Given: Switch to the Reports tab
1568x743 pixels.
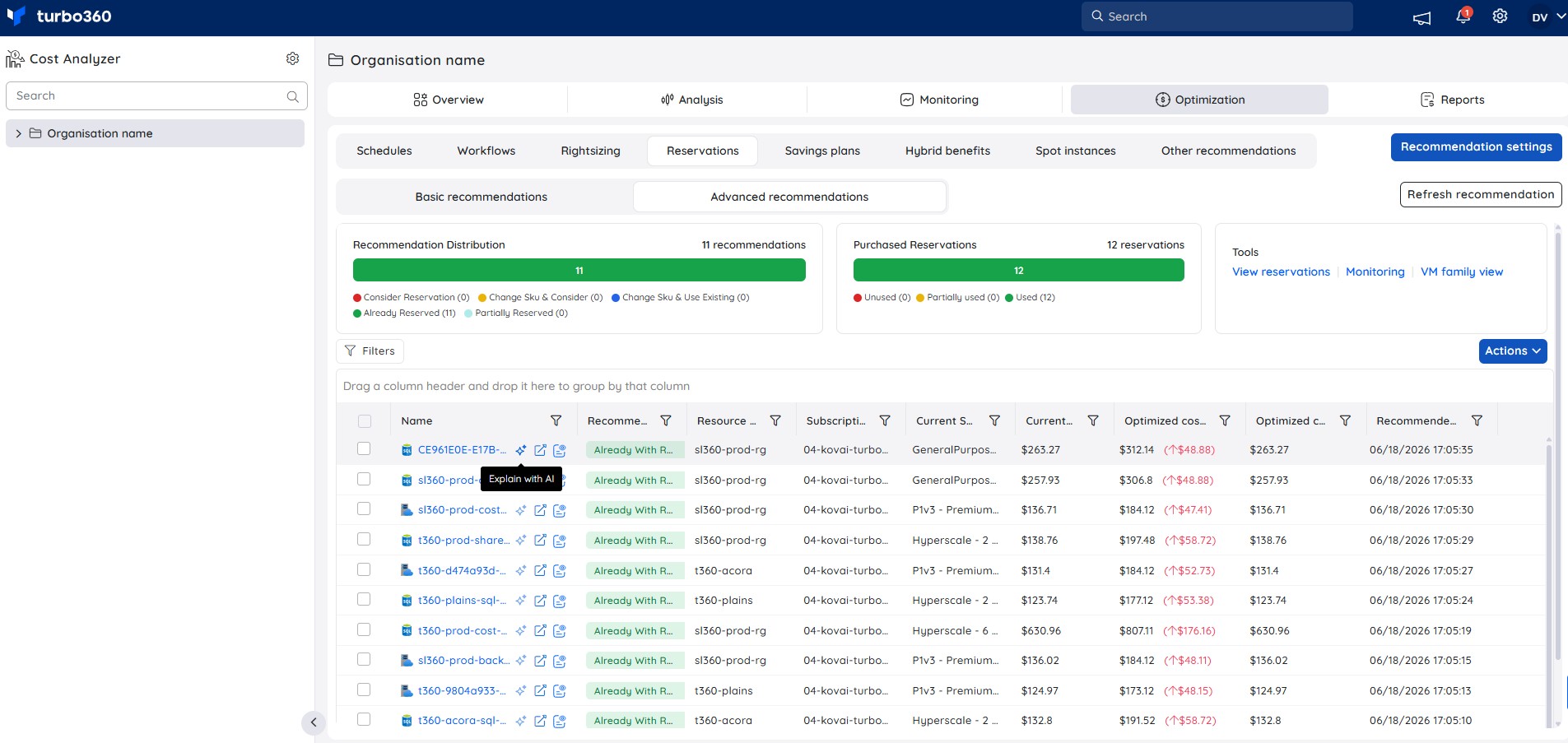Looking at the screenshot, I should coord(1453,100).
